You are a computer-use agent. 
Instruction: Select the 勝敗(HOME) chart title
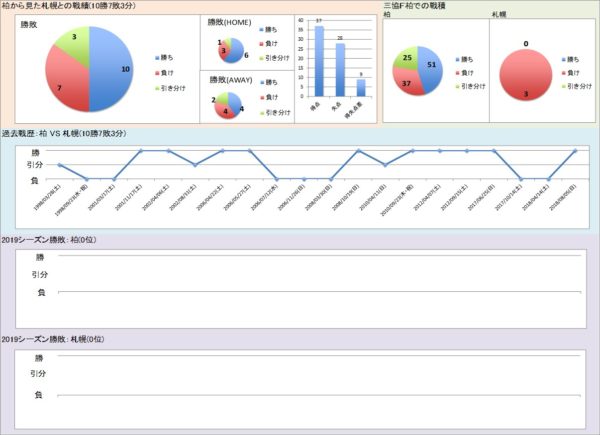pos(230,22)
